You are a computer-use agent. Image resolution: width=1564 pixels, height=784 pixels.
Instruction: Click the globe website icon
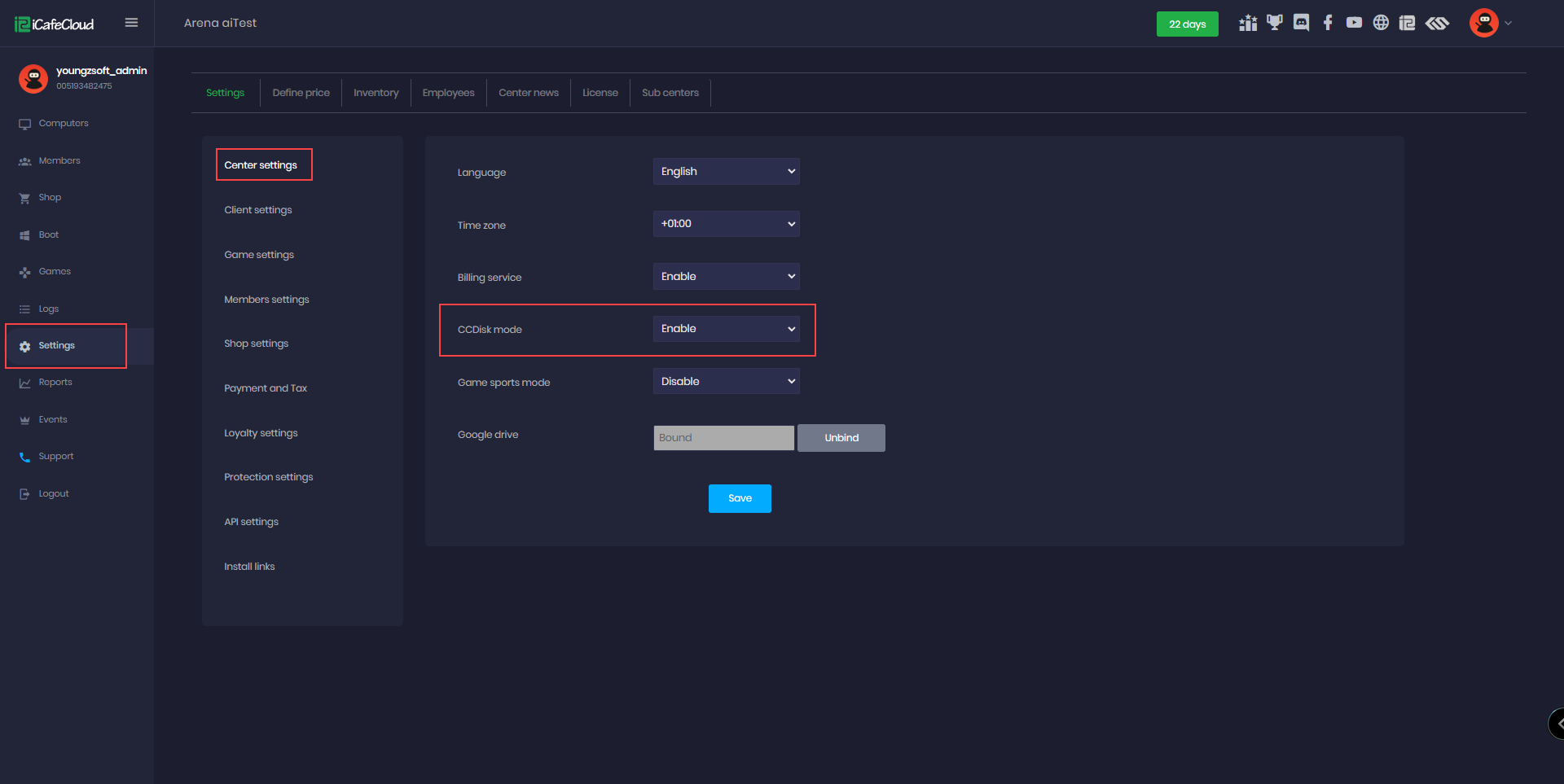point(1381,23)
